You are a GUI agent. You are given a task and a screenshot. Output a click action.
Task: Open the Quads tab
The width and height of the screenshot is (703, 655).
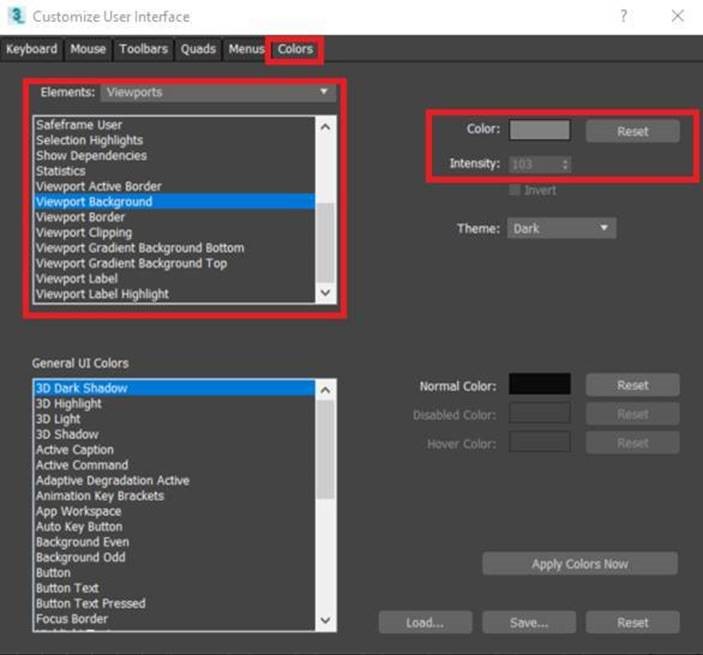[x=198, y=49]
